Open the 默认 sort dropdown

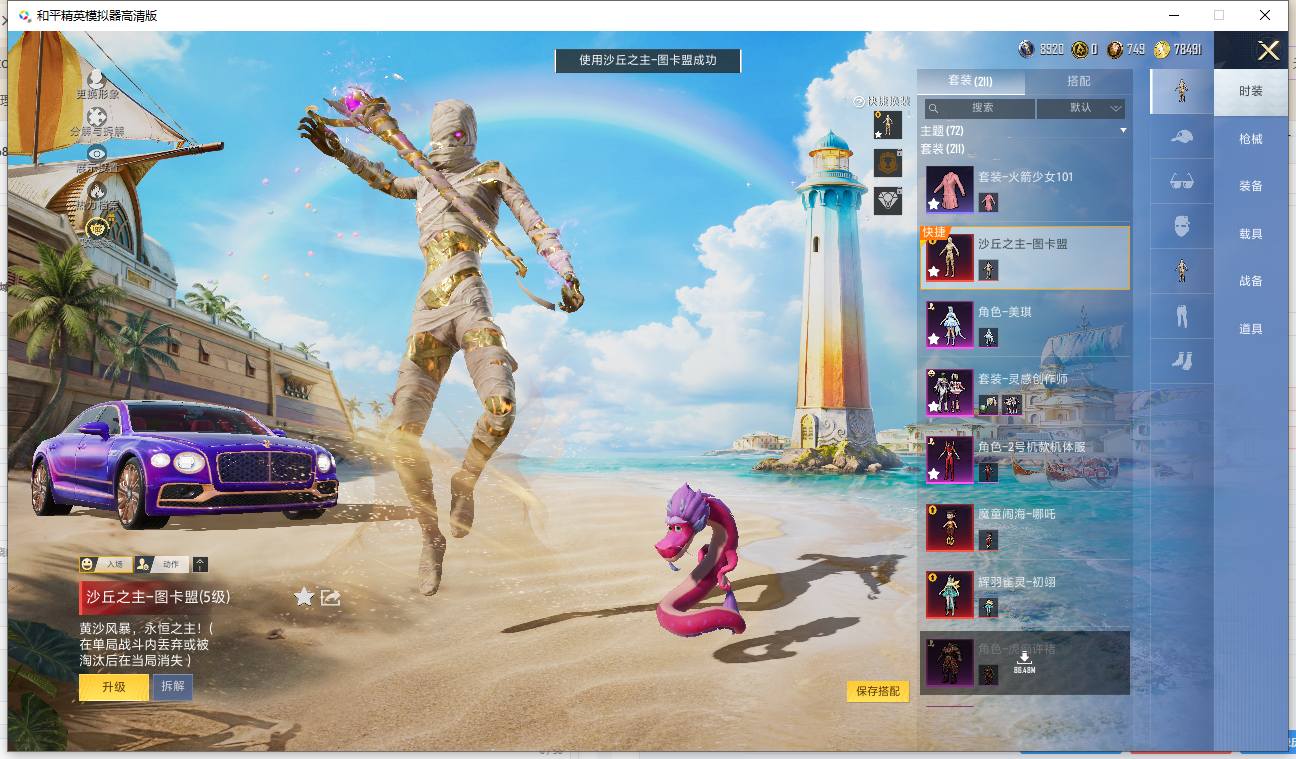(1081, 108)
